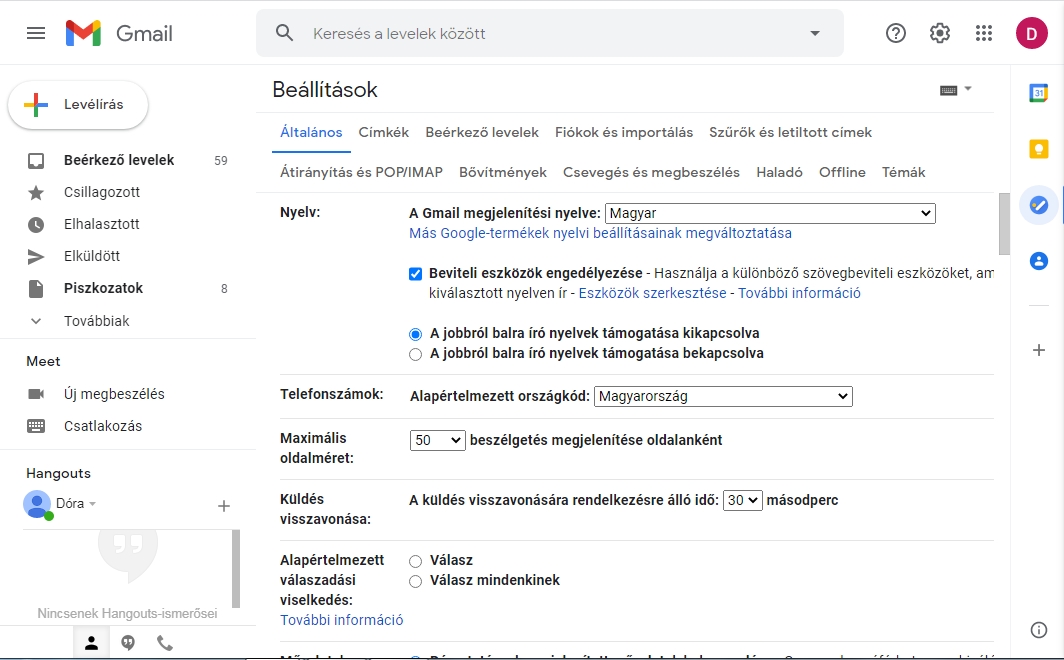
Task: Open Google Calendar in side panel
Action: tap(1039, 93)
